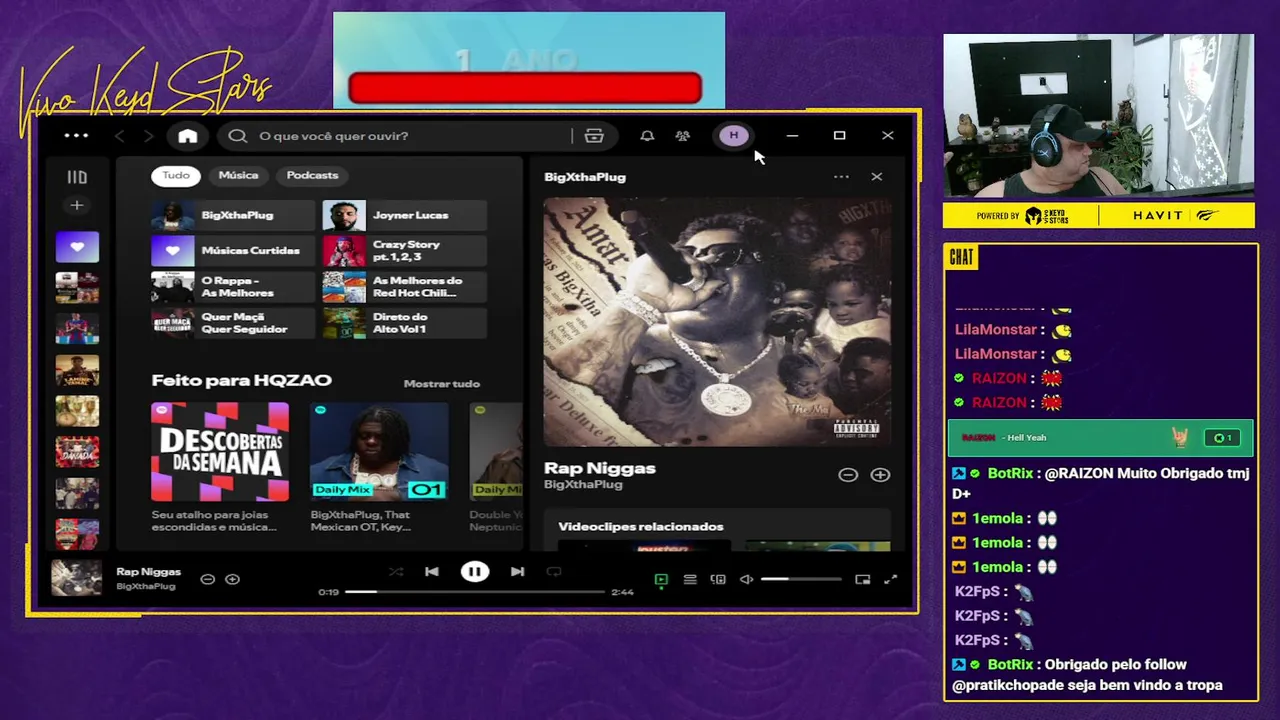Click the RAIZON Hell Yeah chat highlight
Image resolution: width=1280 pixels, height=720 pixels.
(x=1100, y=438)
